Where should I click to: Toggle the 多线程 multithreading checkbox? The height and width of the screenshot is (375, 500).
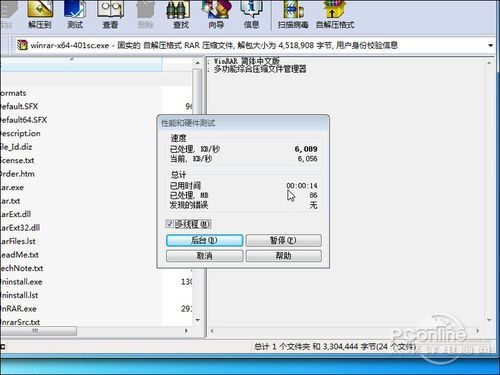pyautogui.click(x=170, y=224)
